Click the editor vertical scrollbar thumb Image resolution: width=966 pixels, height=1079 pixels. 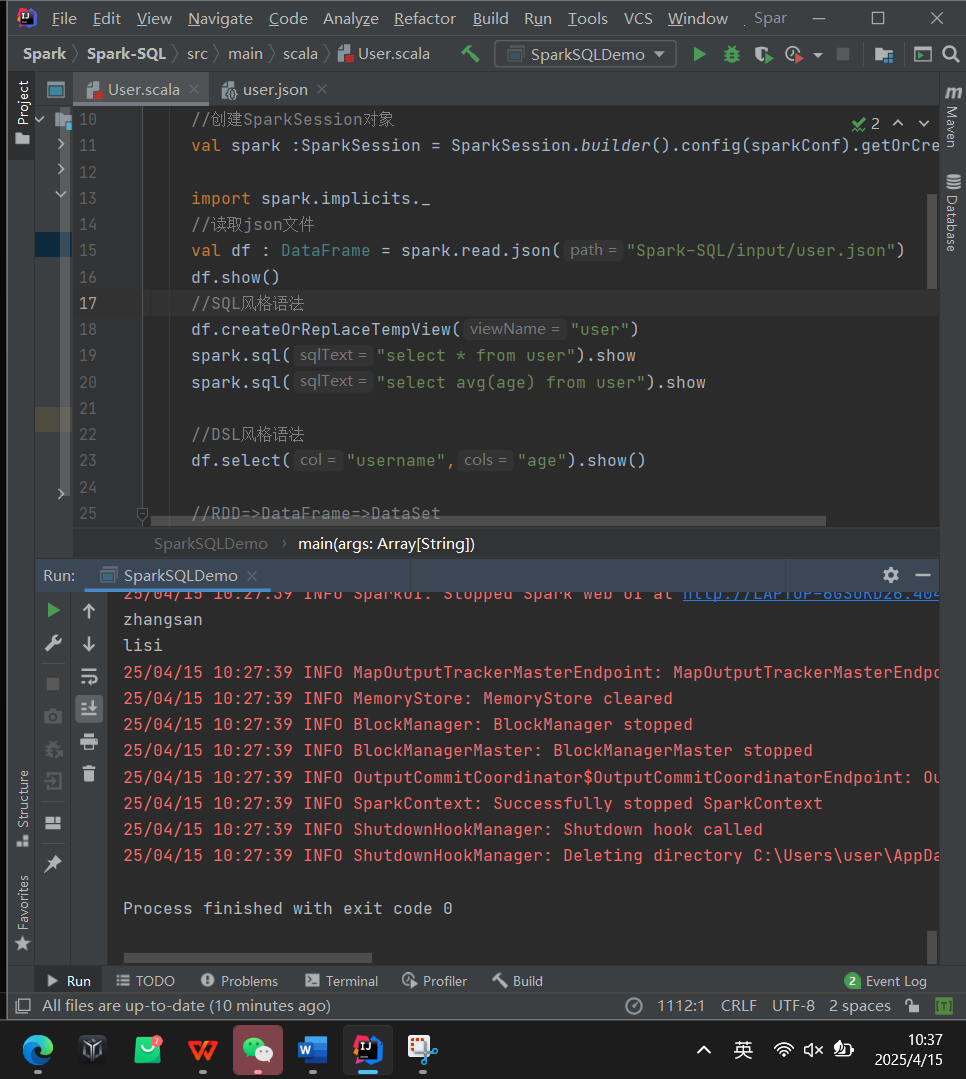tap(932, 241)
